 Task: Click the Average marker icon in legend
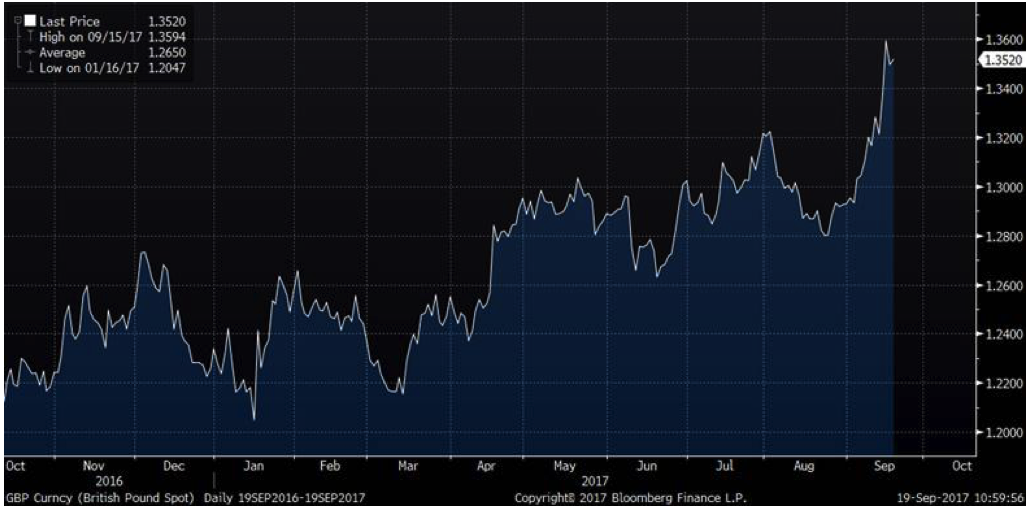pos(30,52)
